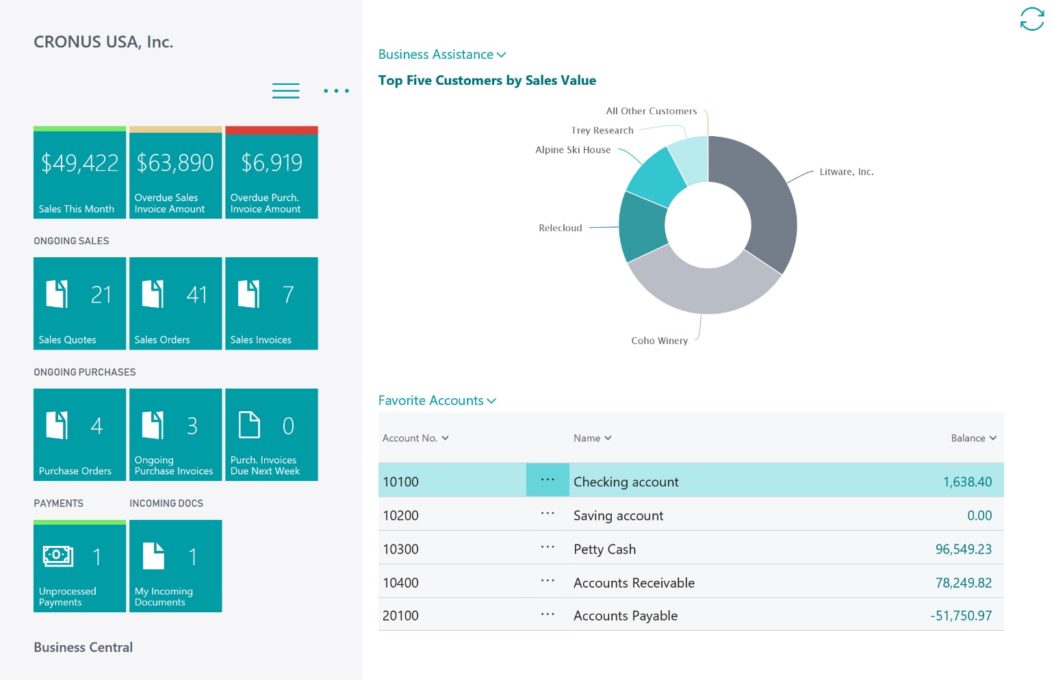Image resolution: width=1054 pixels, height=680 pixels.
Task: Open row actions for Checking account
Action: (x=548, y=480)
